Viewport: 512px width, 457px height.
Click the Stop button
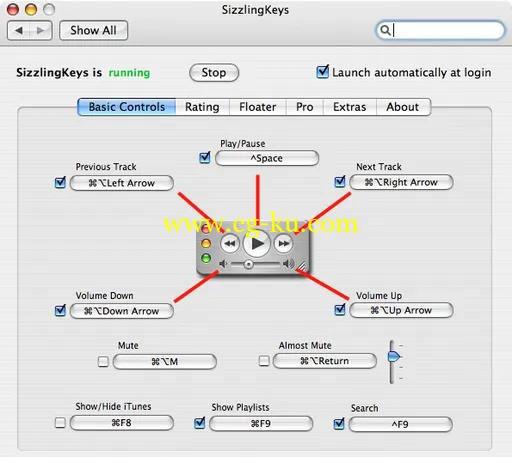tap(214, 73)
